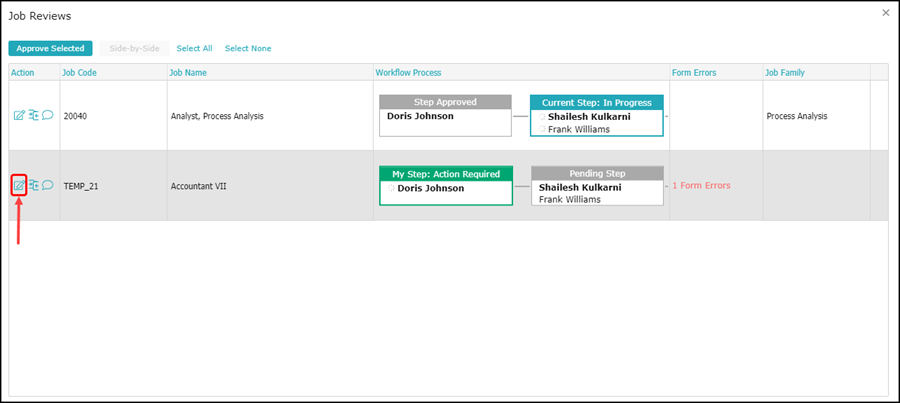Click the Workflow Process column header

click(x=408, y=73)
